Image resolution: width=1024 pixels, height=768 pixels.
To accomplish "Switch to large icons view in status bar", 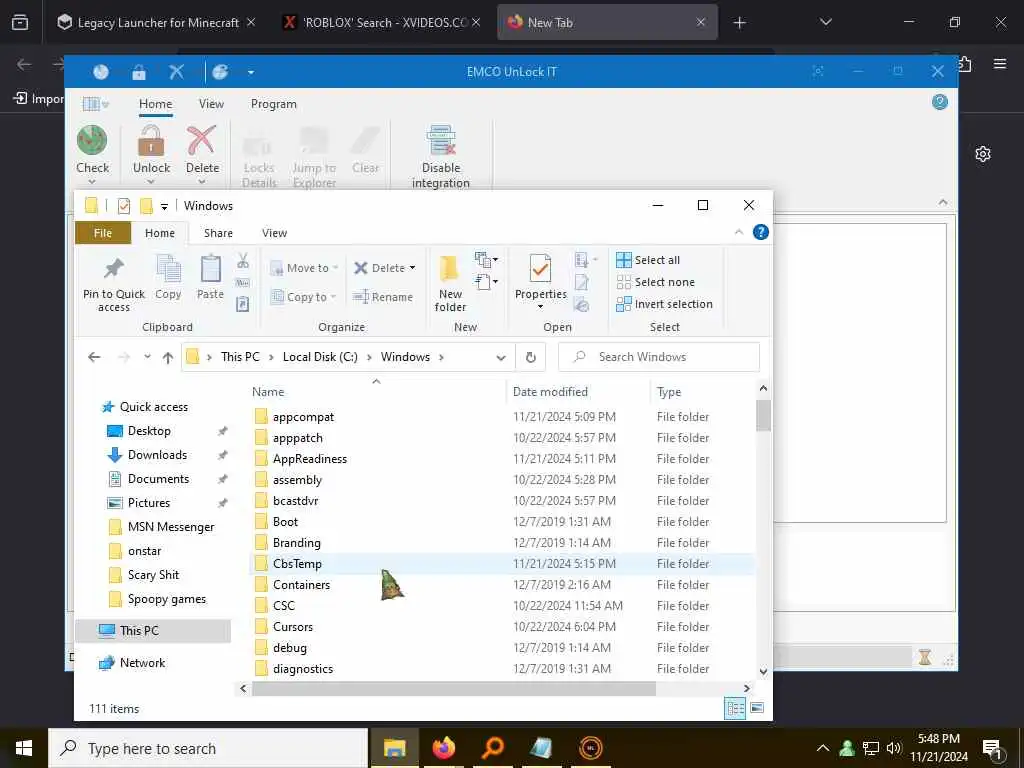I will coord(757,709).
